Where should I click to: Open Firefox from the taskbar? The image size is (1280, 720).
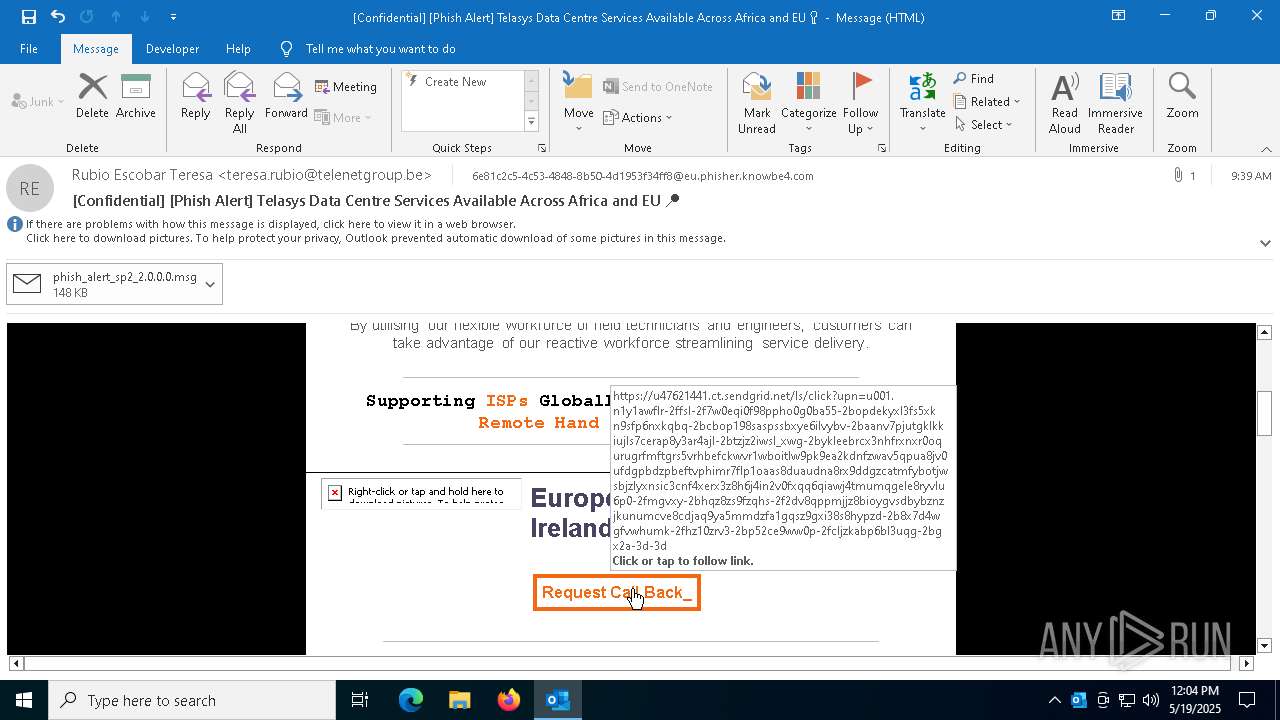[509, 700]
